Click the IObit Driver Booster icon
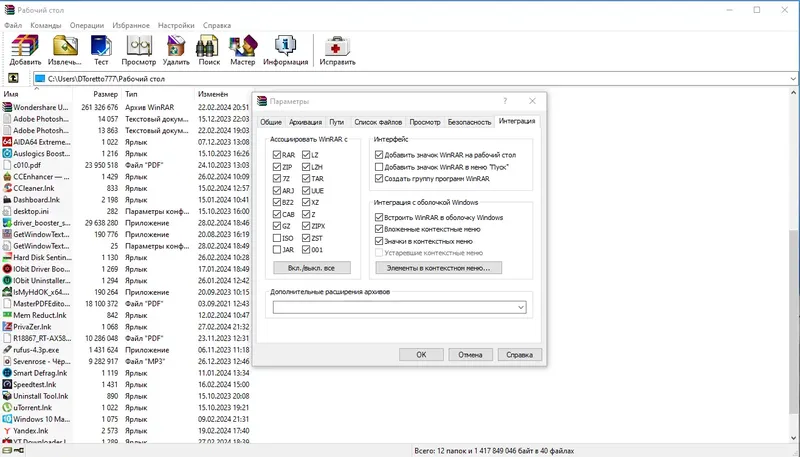The width and height of the screenshot is (800, 457). point(7,269)
